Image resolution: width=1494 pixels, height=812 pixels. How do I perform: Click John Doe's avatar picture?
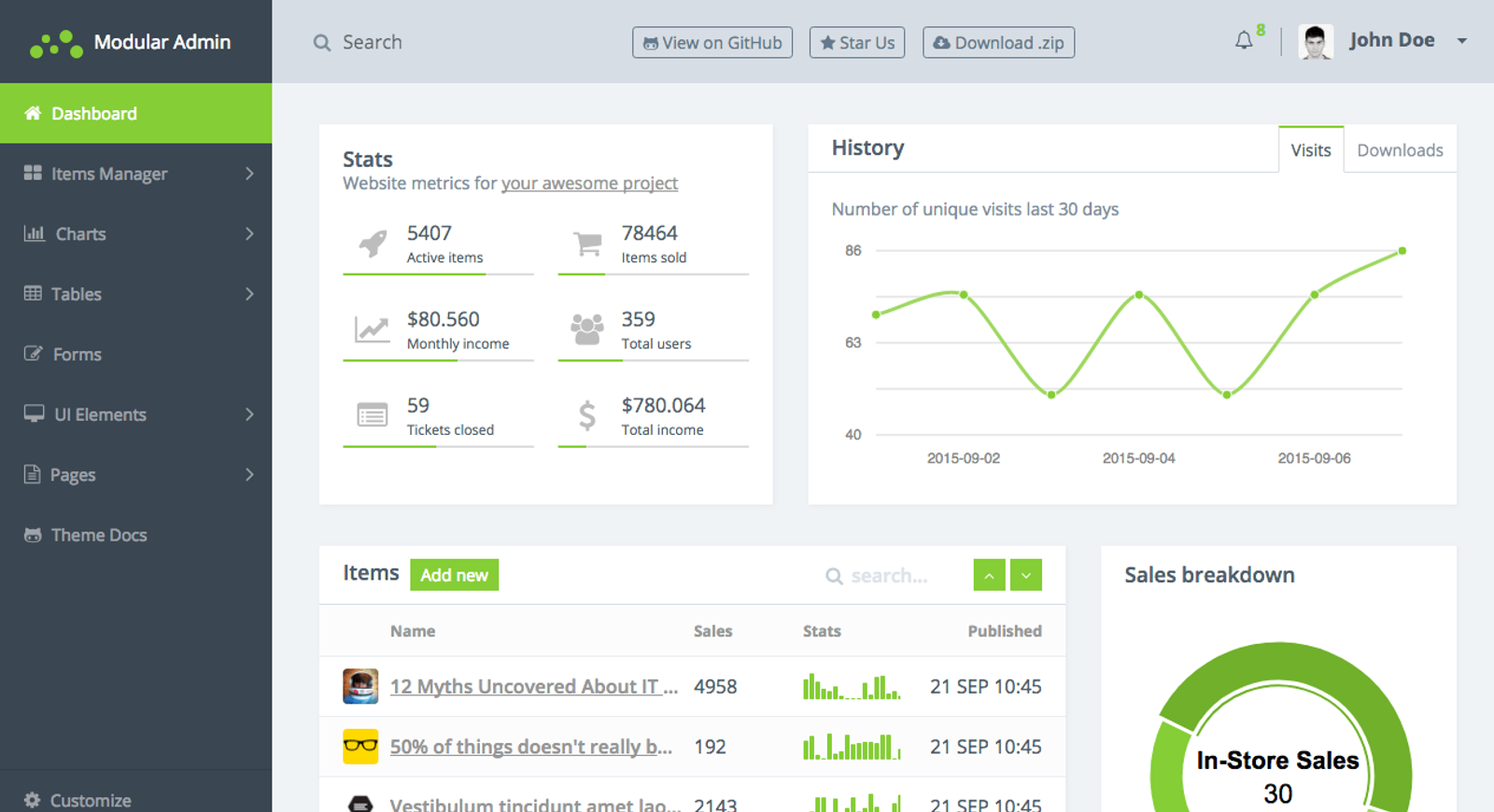click(x=1316, y=42)
